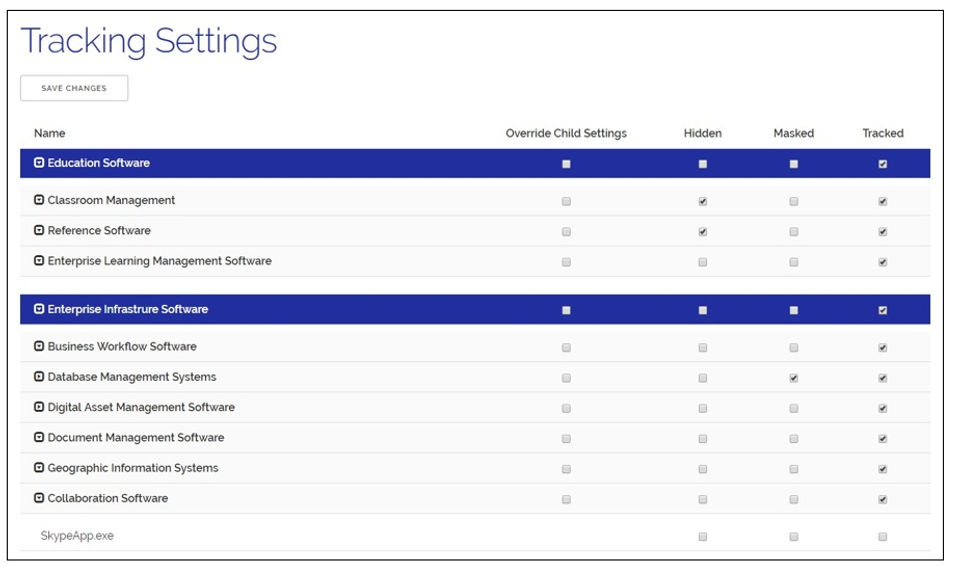Check Hidden for Business Workflow Software
Image resolution: width=960 pixels, height=567 pixels.
tap(703, 348)
